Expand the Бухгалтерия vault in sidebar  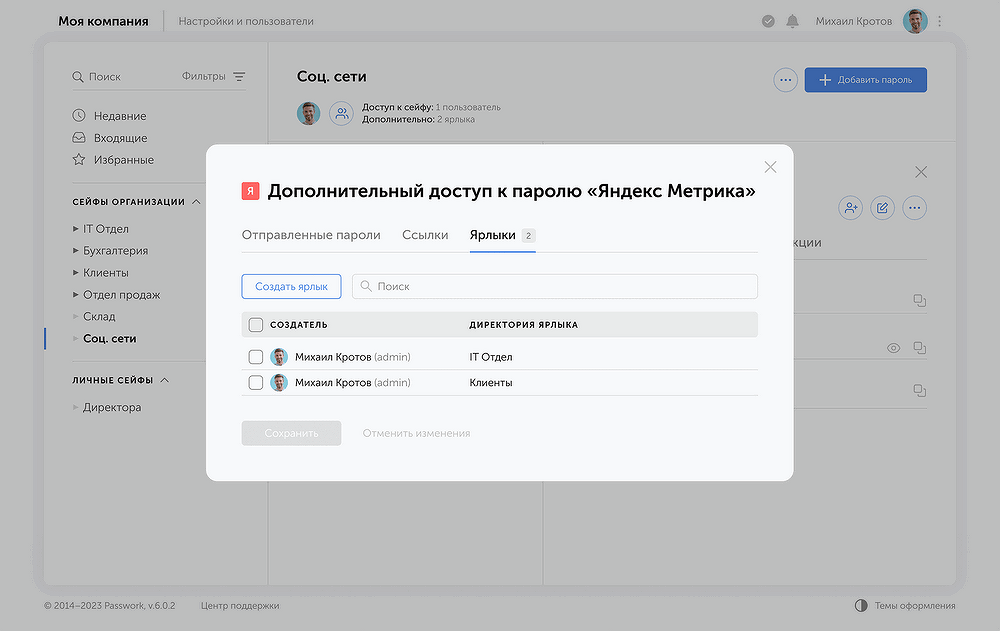click(76, 251)
